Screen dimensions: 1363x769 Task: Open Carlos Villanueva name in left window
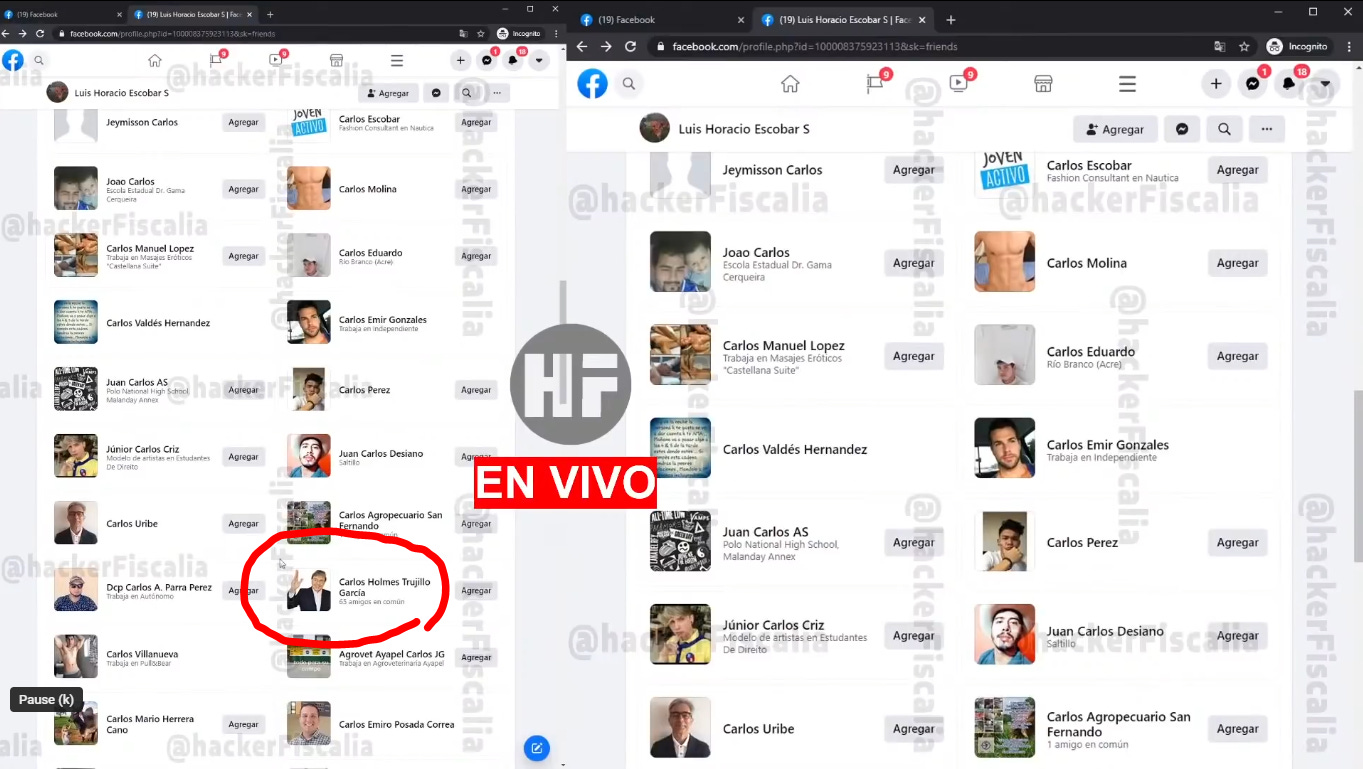pos(142,654)
